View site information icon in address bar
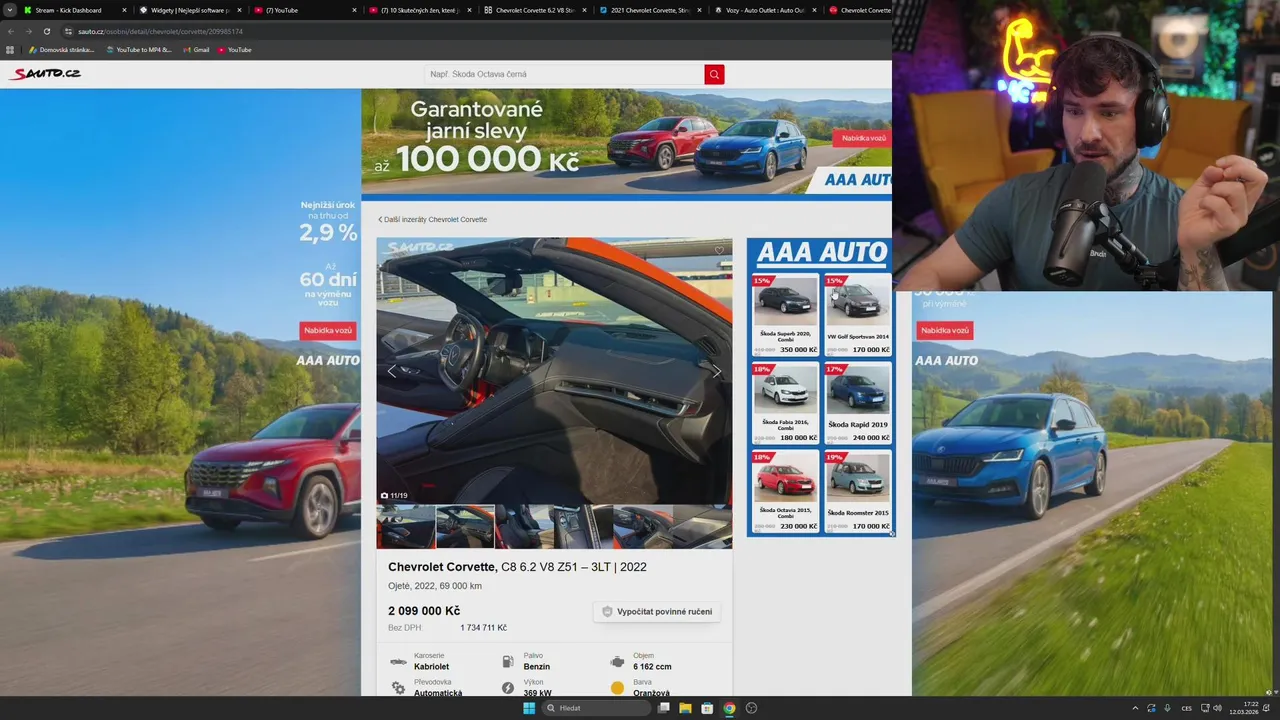The width and height of the screenshot is (1280, 720). click(x=68, y=31)
